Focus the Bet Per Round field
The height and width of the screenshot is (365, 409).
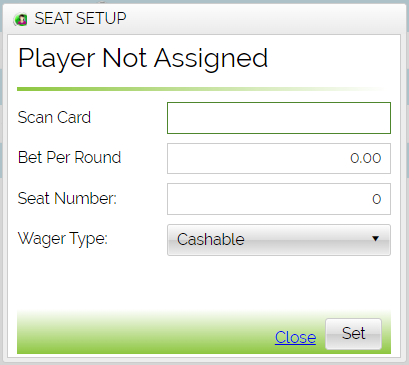[x=279, y=158]
